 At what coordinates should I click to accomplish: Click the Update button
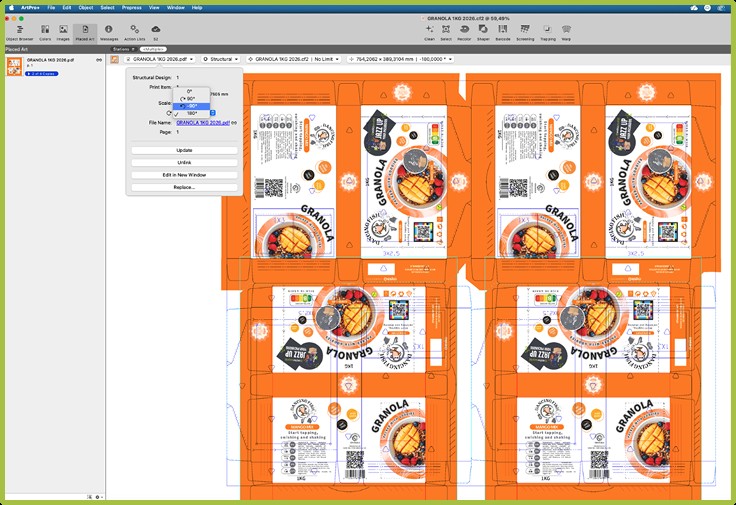point(184,150)
